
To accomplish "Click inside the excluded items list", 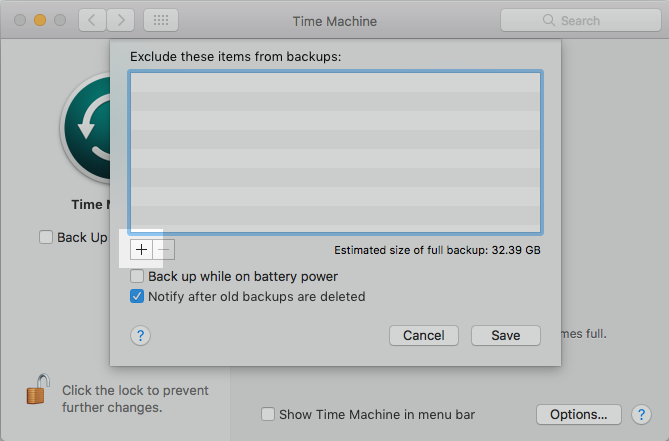I will [335, 152].
